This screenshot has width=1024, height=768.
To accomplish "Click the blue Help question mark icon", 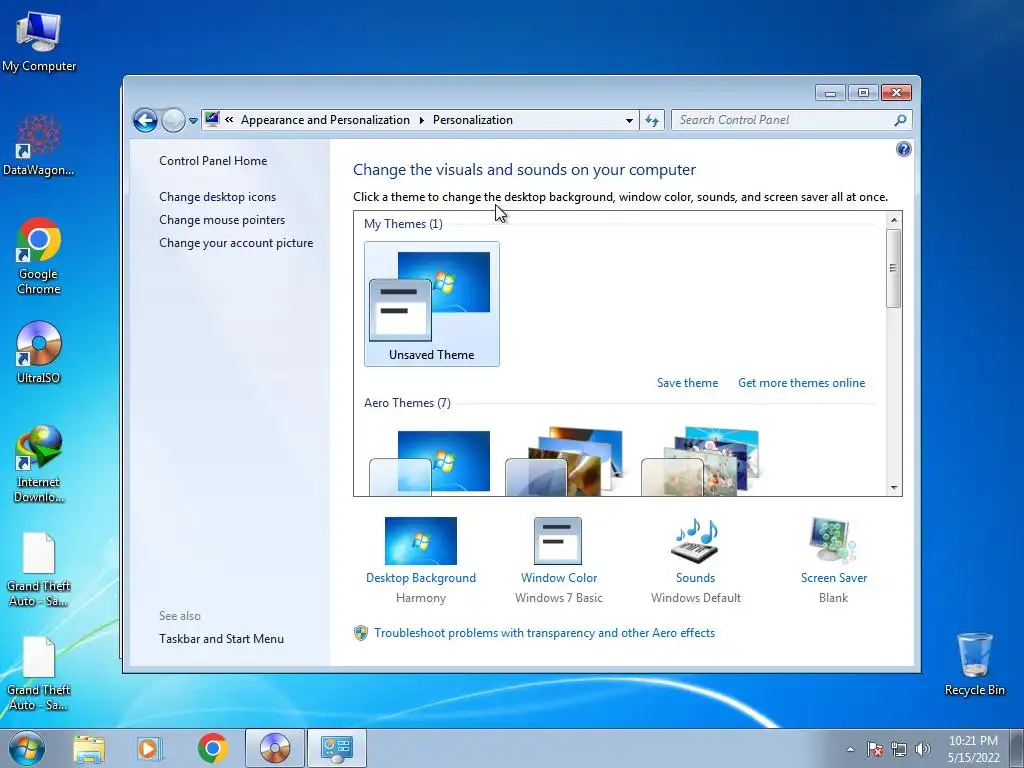I will pyautogui.click(x=903, y=150).
